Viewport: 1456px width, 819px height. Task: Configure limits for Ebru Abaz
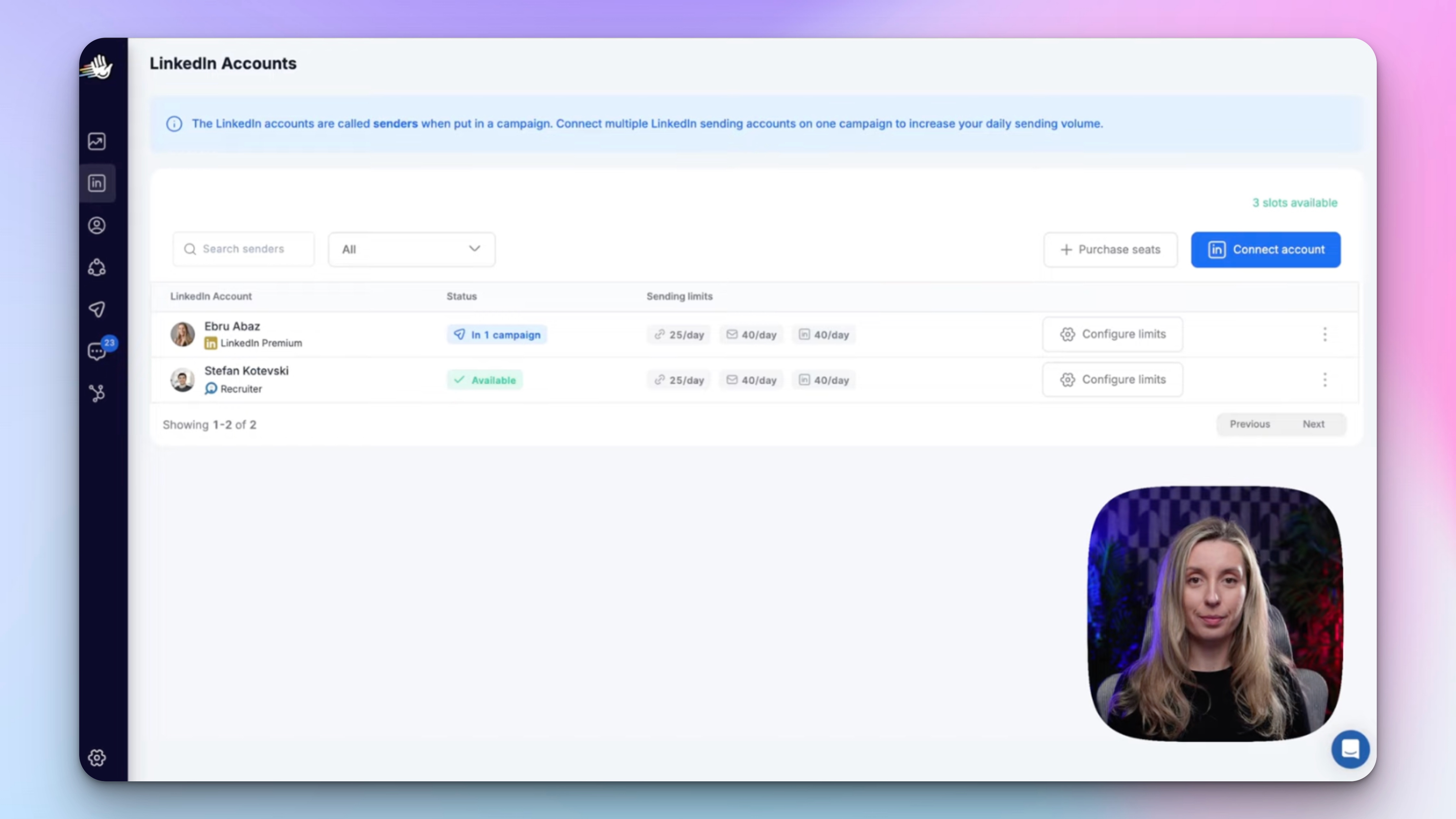(1112, 334)
